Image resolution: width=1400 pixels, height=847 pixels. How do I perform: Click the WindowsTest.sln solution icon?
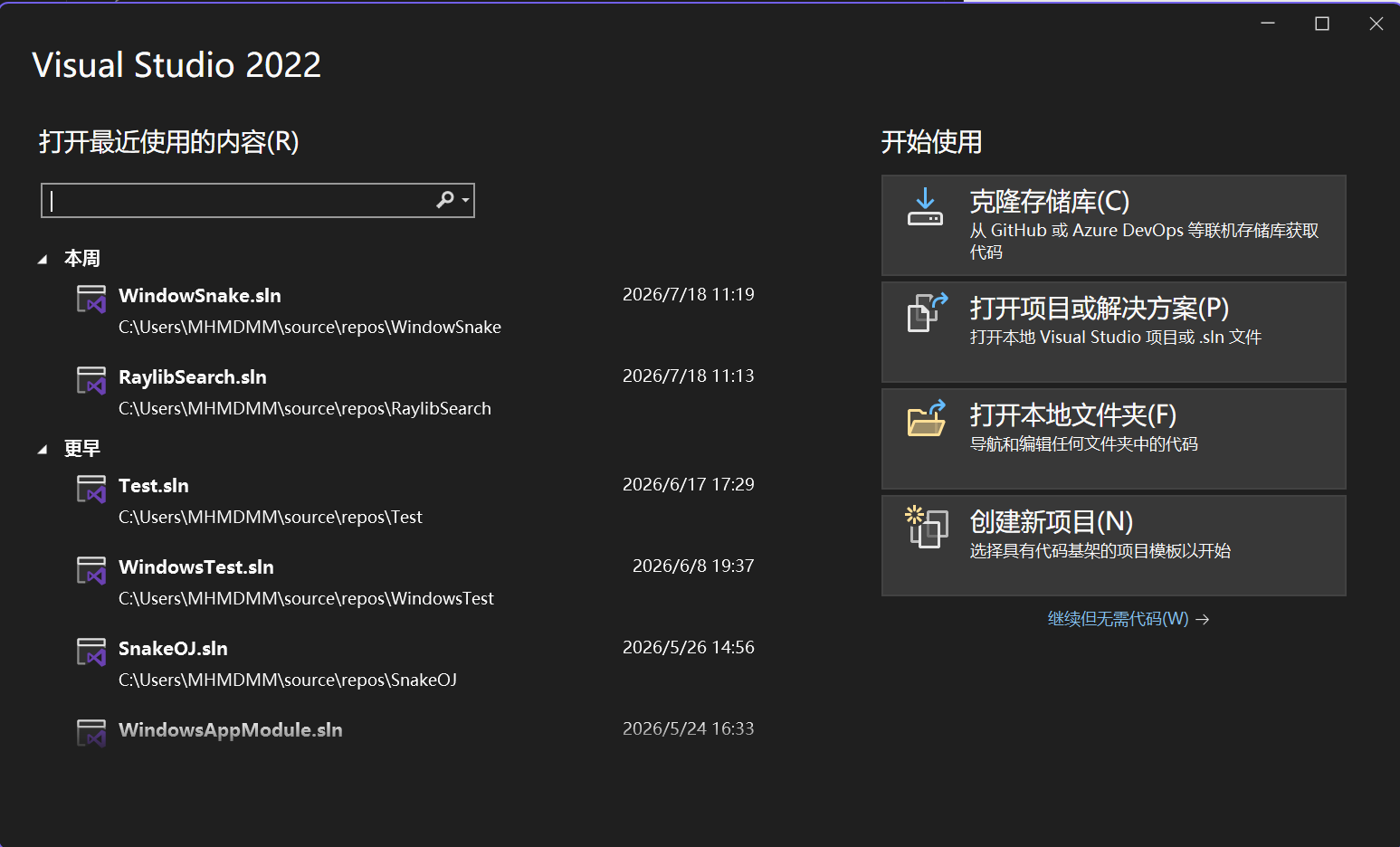[x=91, y=570]
